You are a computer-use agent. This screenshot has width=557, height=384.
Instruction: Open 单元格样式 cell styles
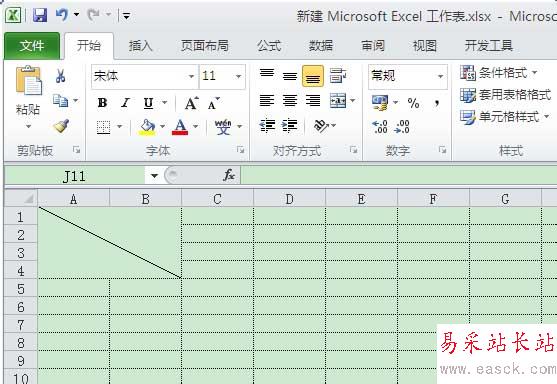[504, 117]
